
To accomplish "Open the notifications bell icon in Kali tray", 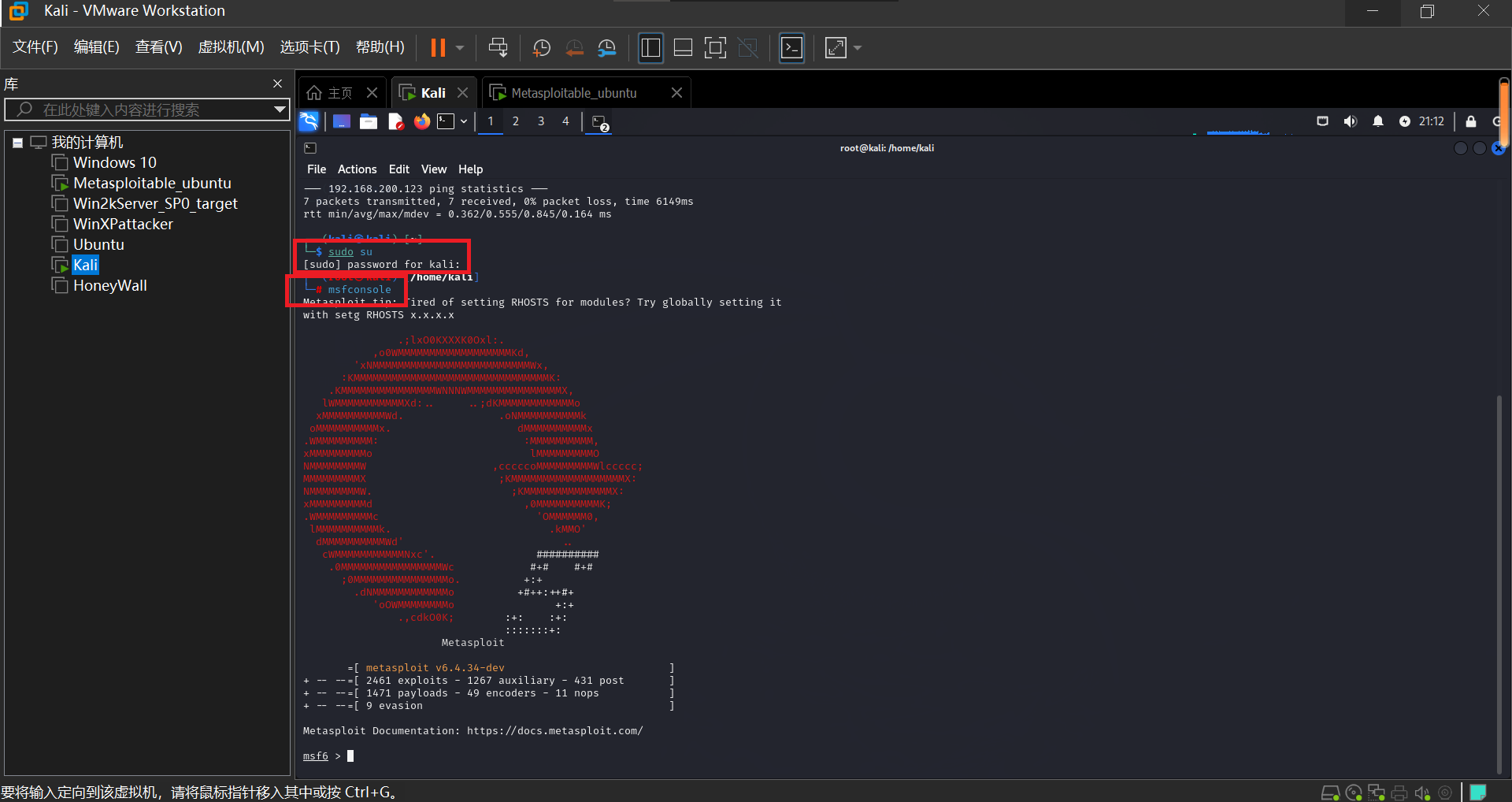I will click(x=1378, y=121).
